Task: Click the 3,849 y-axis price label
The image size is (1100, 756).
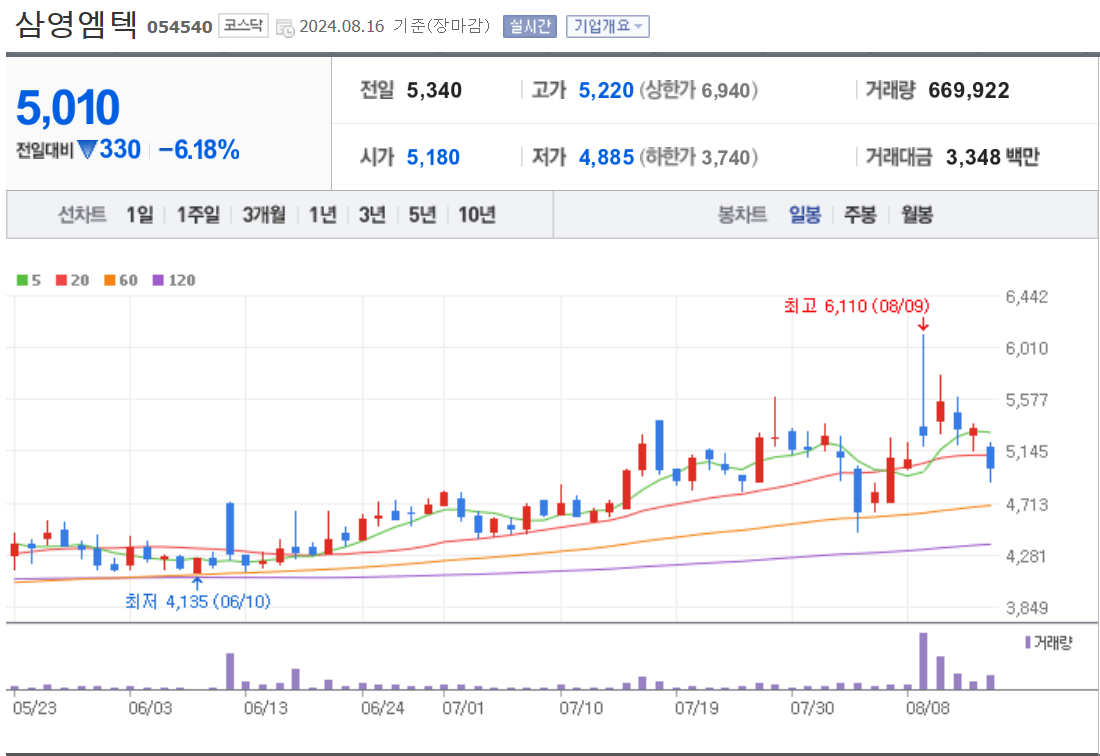Action: (x=1027, y=608)
